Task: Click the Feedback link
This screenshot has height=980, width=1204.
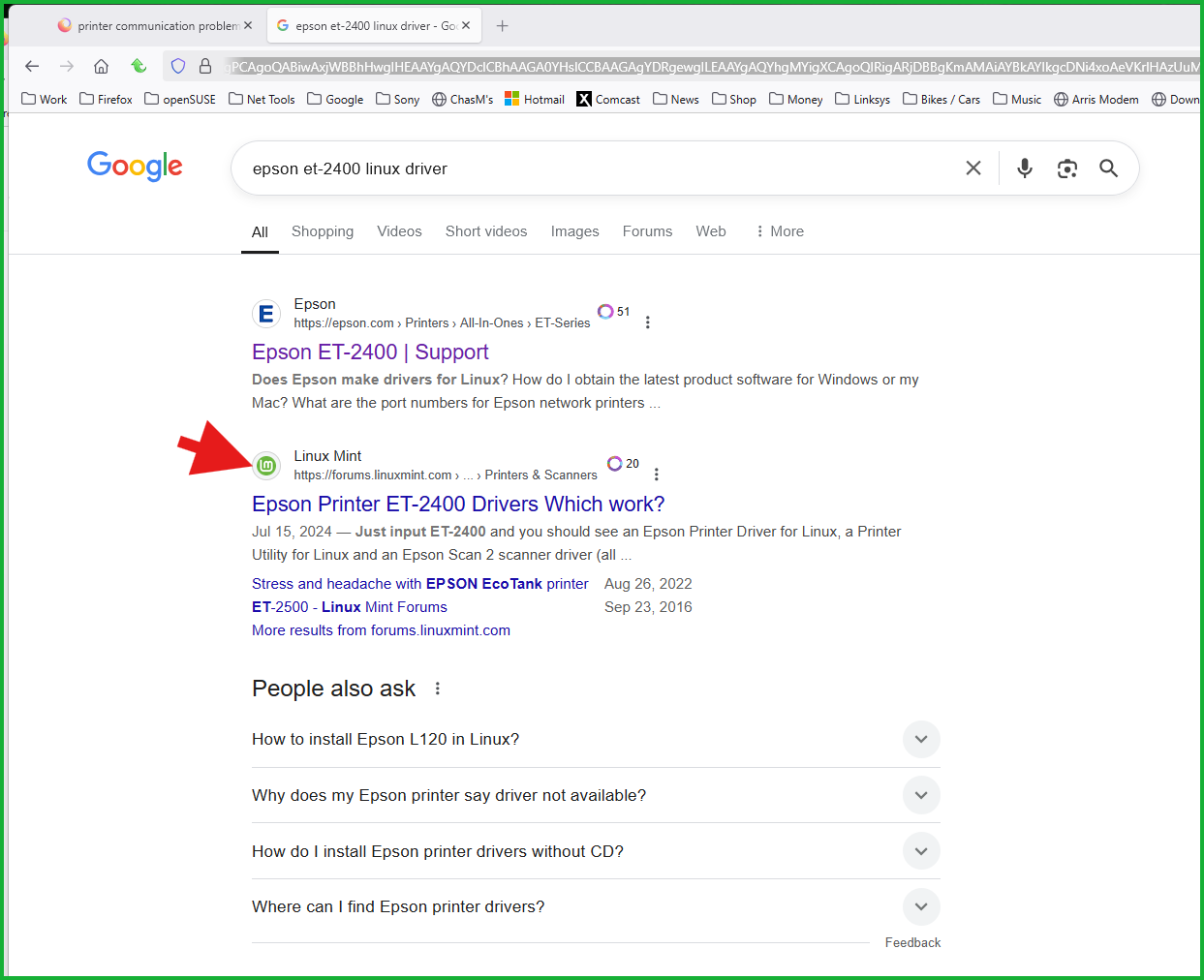Action: coord(912,942)
